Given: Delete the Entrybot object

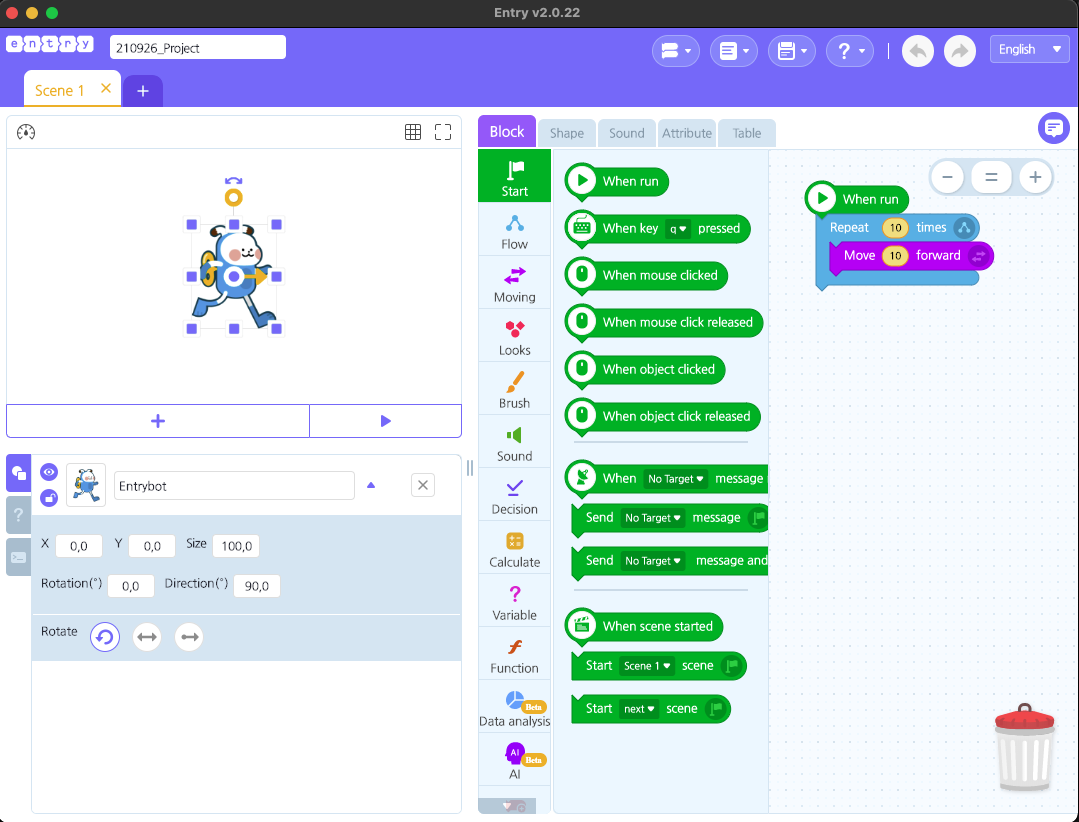Looking at the screenshot, I should pyautogui.click(x=423, y=485).
